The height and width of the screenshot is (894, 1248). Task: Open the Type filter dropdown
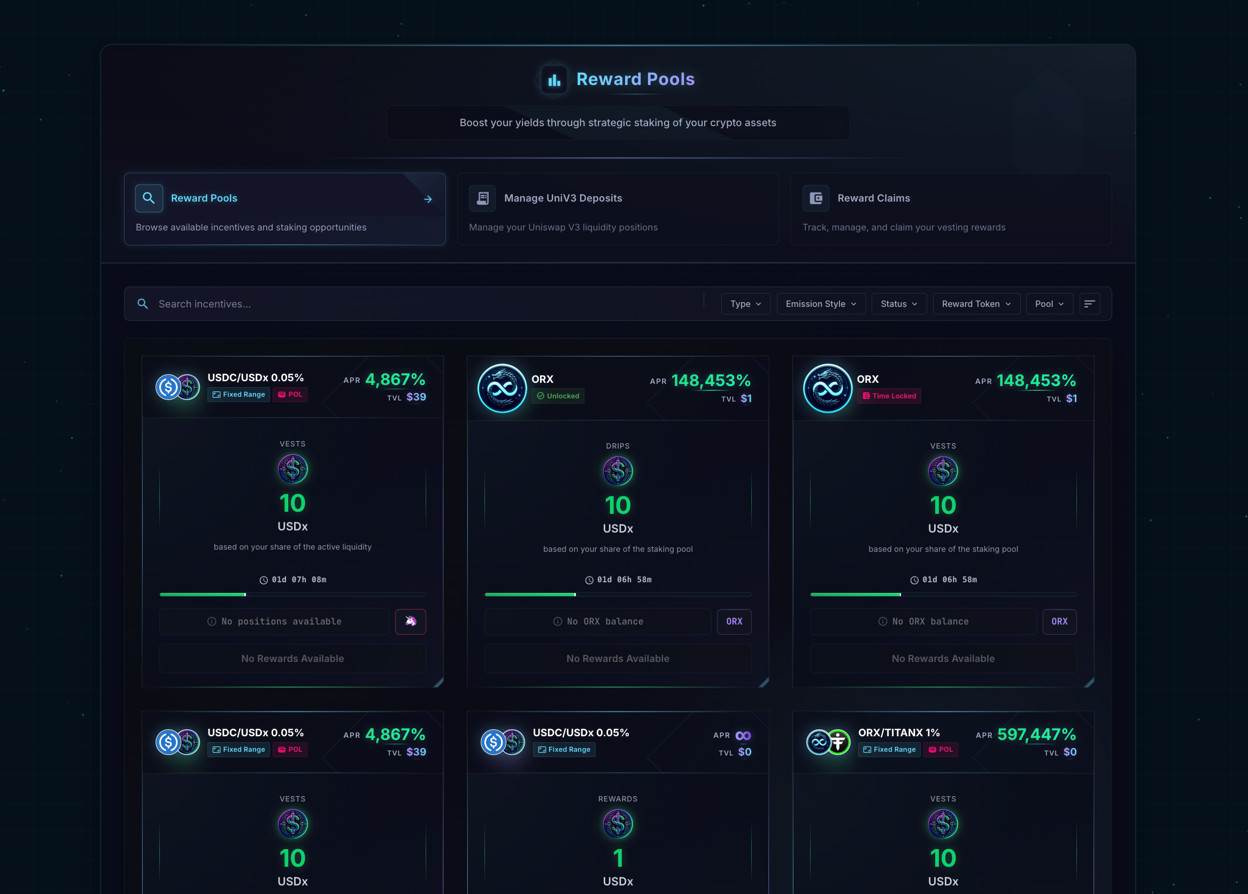pyautogui.click(x=745, y=304)
